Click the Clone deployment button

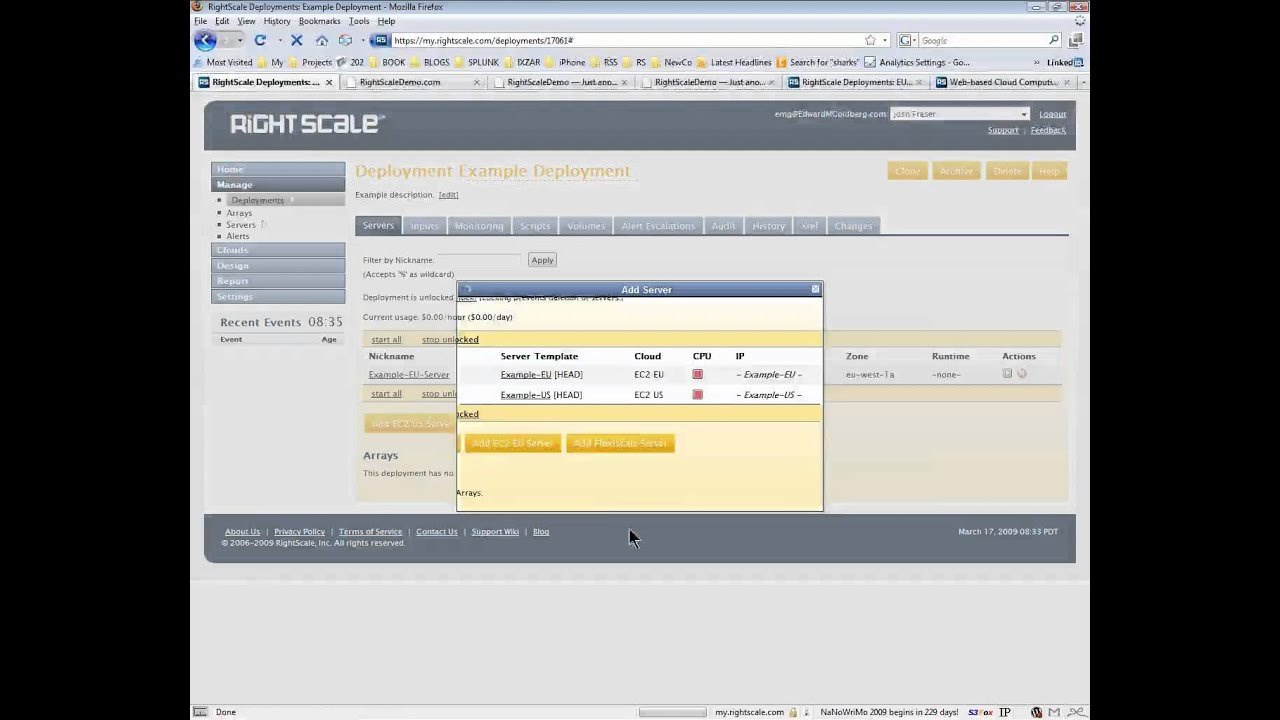[908, 171]
